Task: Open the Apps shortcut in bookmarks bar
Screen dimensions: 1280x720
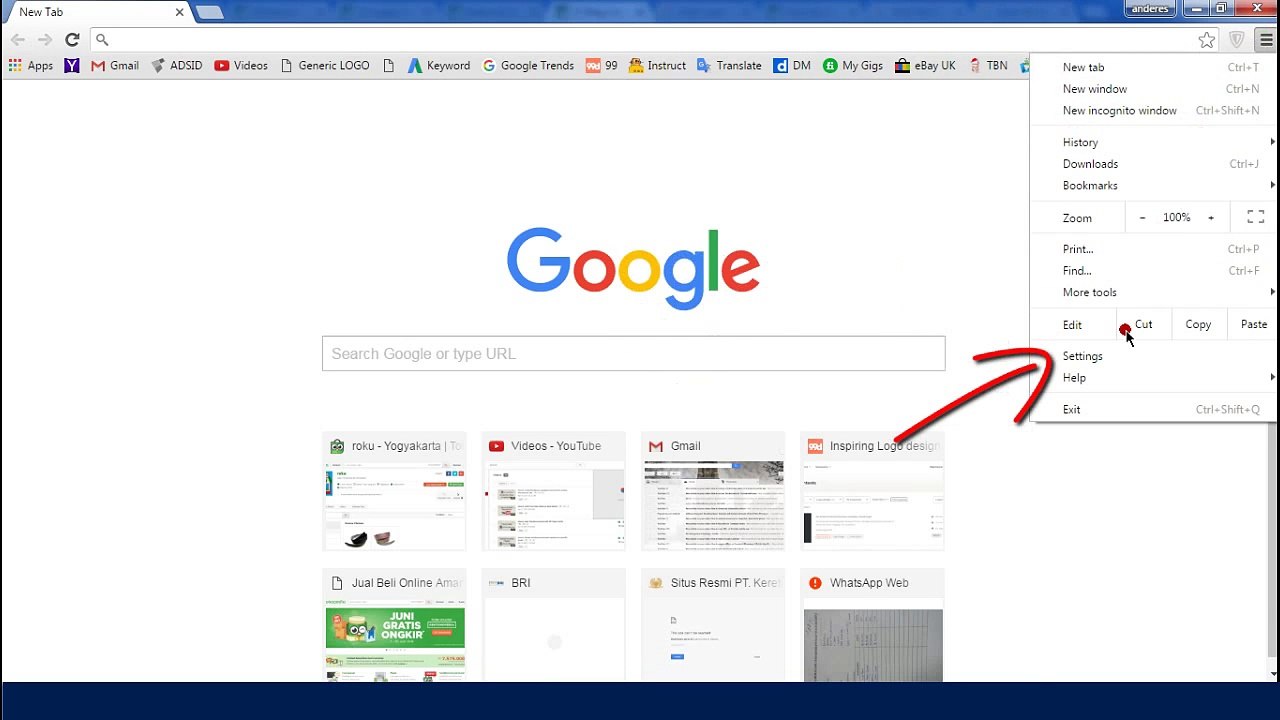Action: pyautogui.click(x=31, y=66)
